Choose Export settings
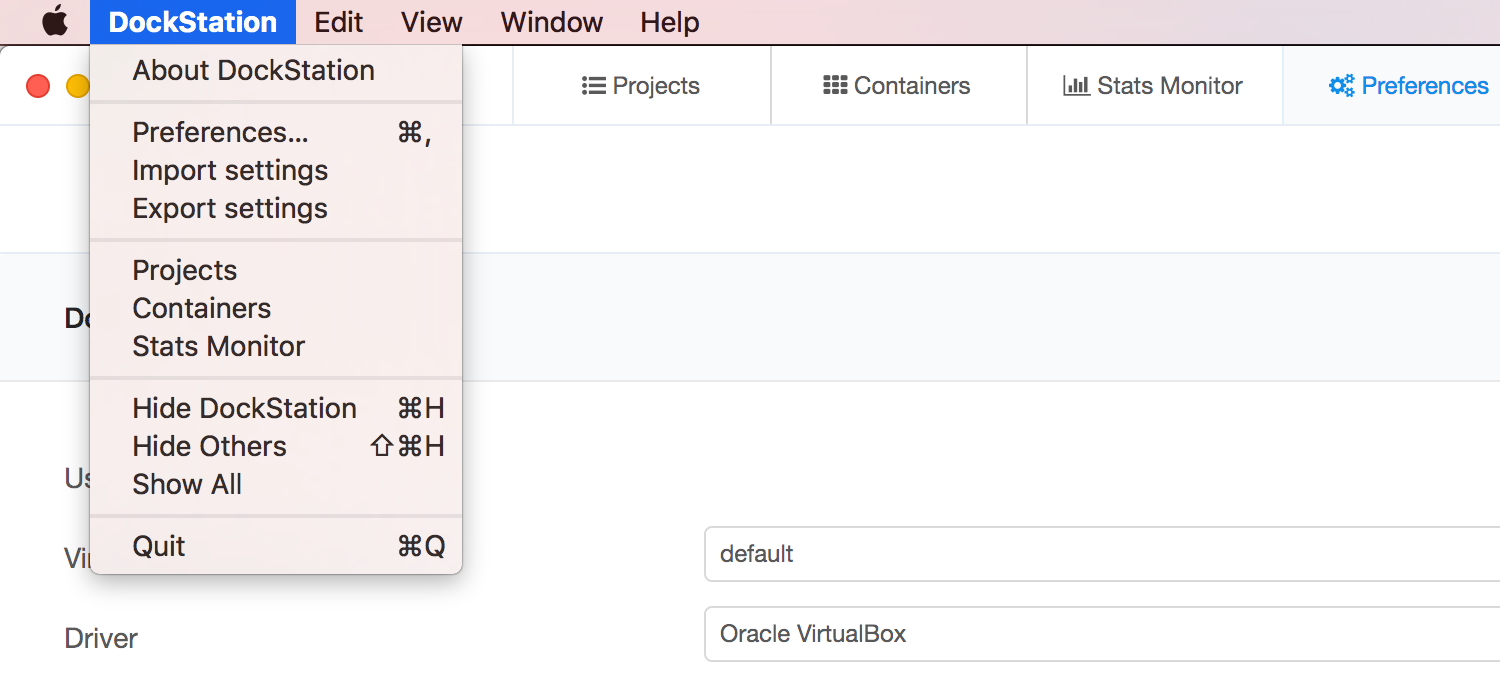Viewport: 1500px width, 698px height. [x=276, y=208]
